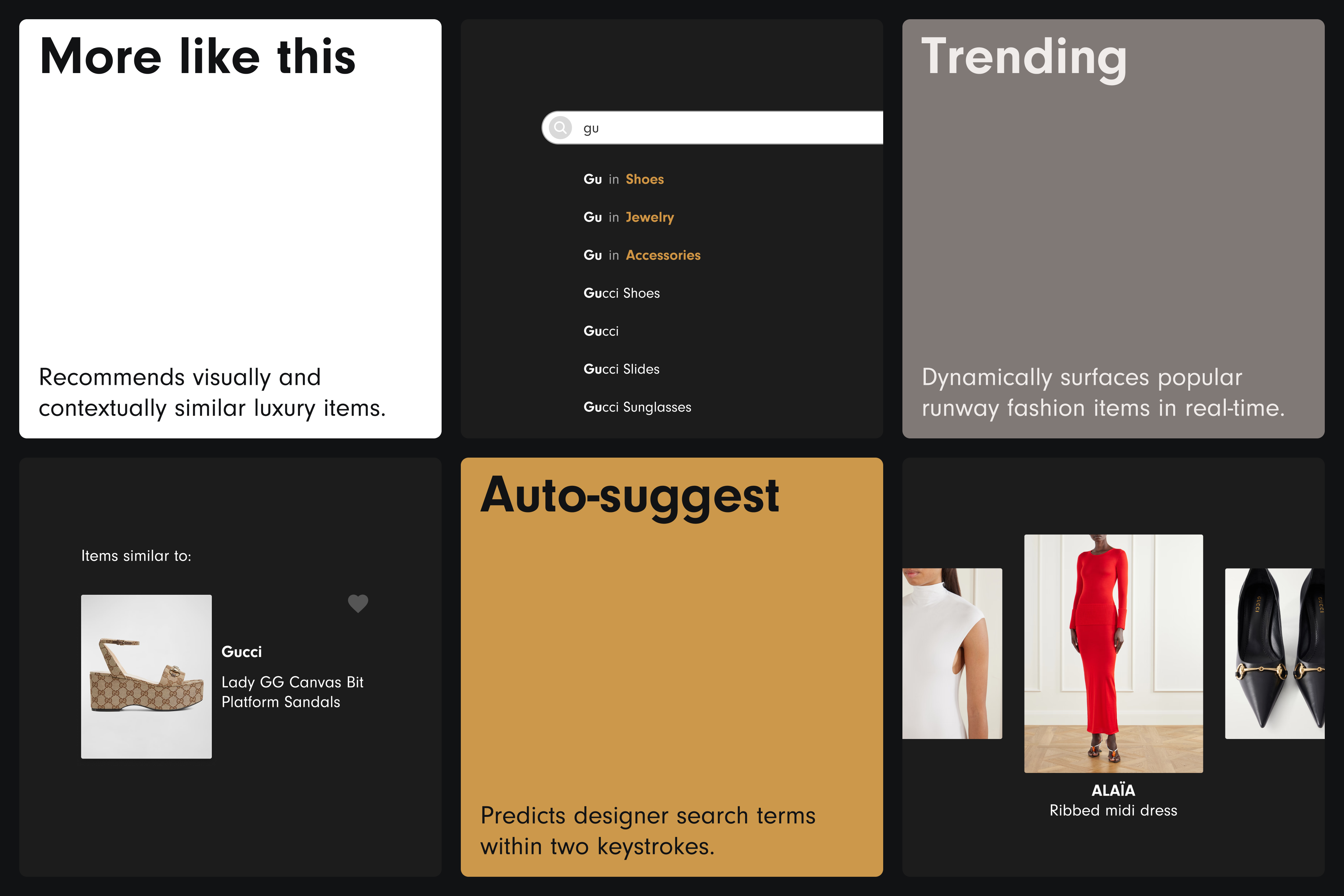Choose the plain "Gucci" suggestion

(x=601, y=331)
